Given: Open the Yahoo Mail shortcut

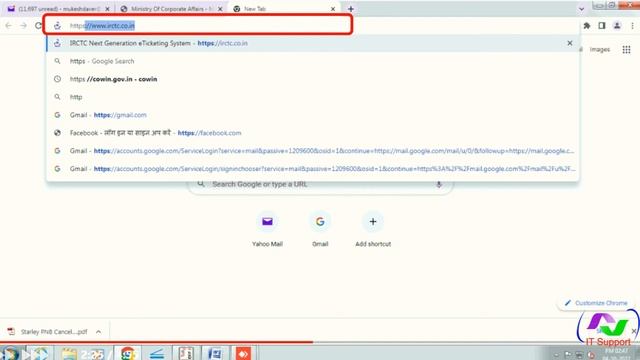Looking at the screenshot, I should click(267, 229).
